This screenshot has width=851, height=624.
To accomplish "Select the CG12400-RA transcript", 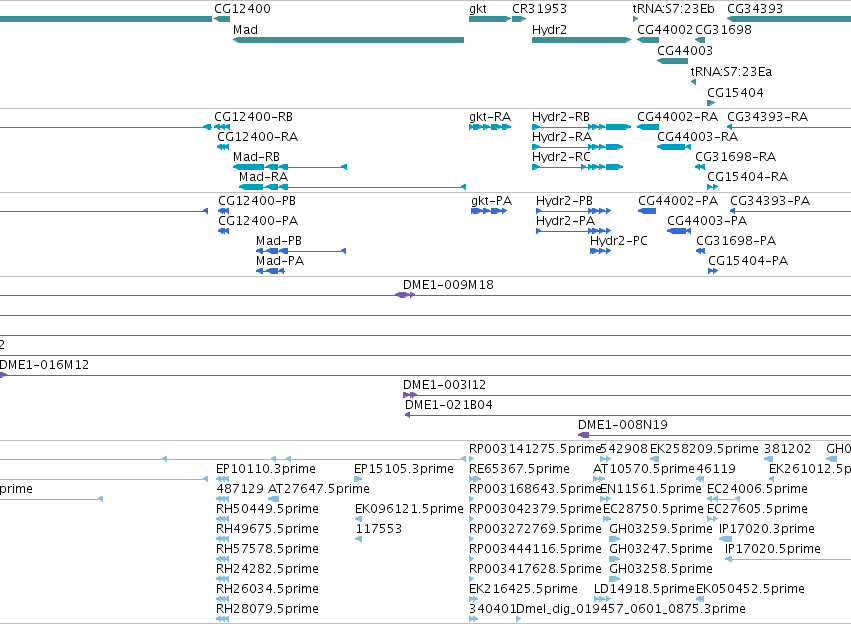I will coord(223,147).
